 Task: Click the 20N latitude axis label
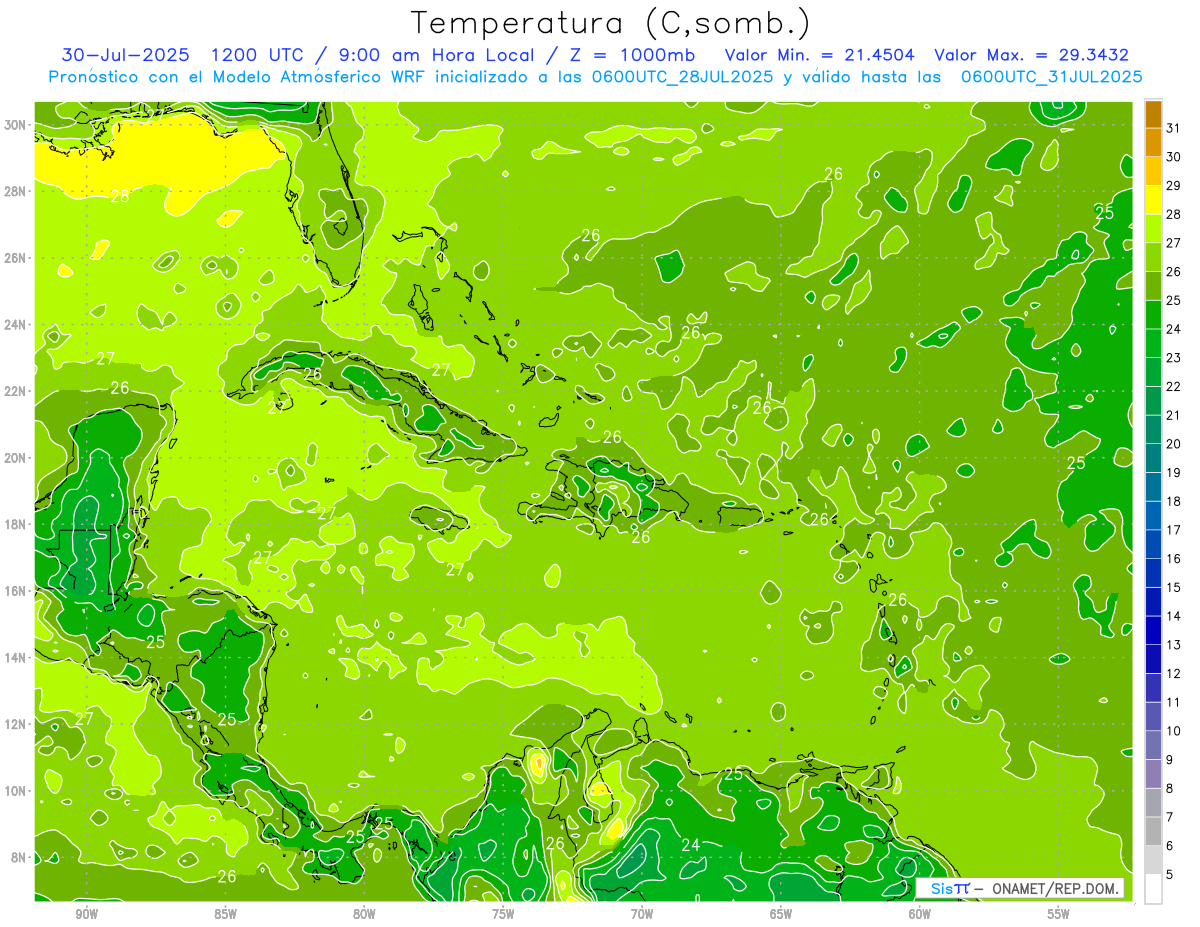click(17, 458)
